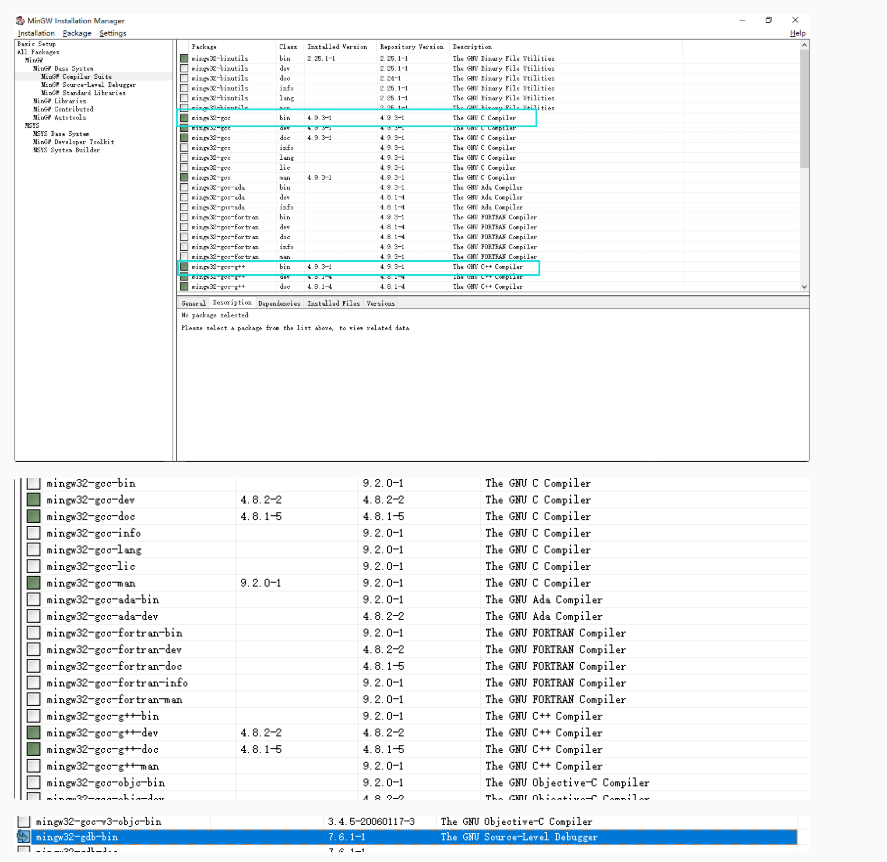Click status icon of highlighted mingw32-gcc bin row

184,118
